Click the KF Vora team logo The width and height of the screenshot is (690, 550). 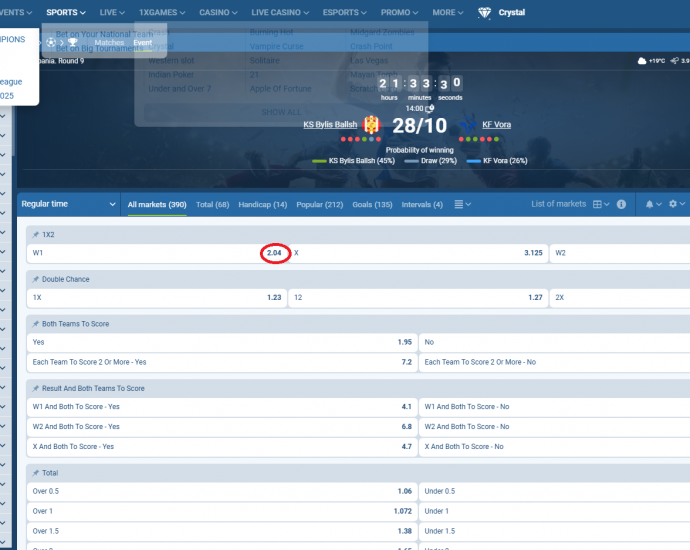click(468, 125)
